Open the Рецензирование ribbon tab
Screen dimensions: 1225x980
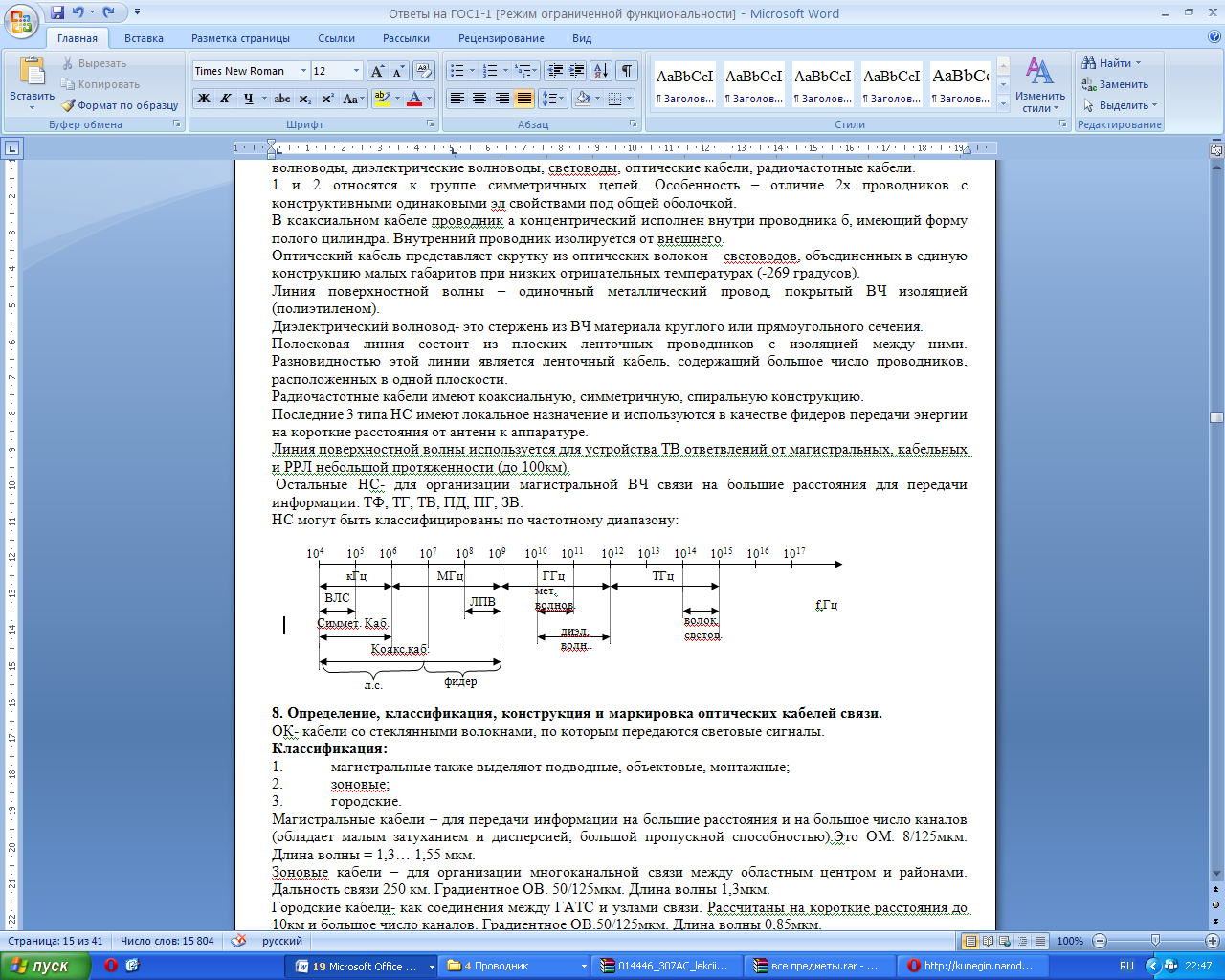coord(501,38)
